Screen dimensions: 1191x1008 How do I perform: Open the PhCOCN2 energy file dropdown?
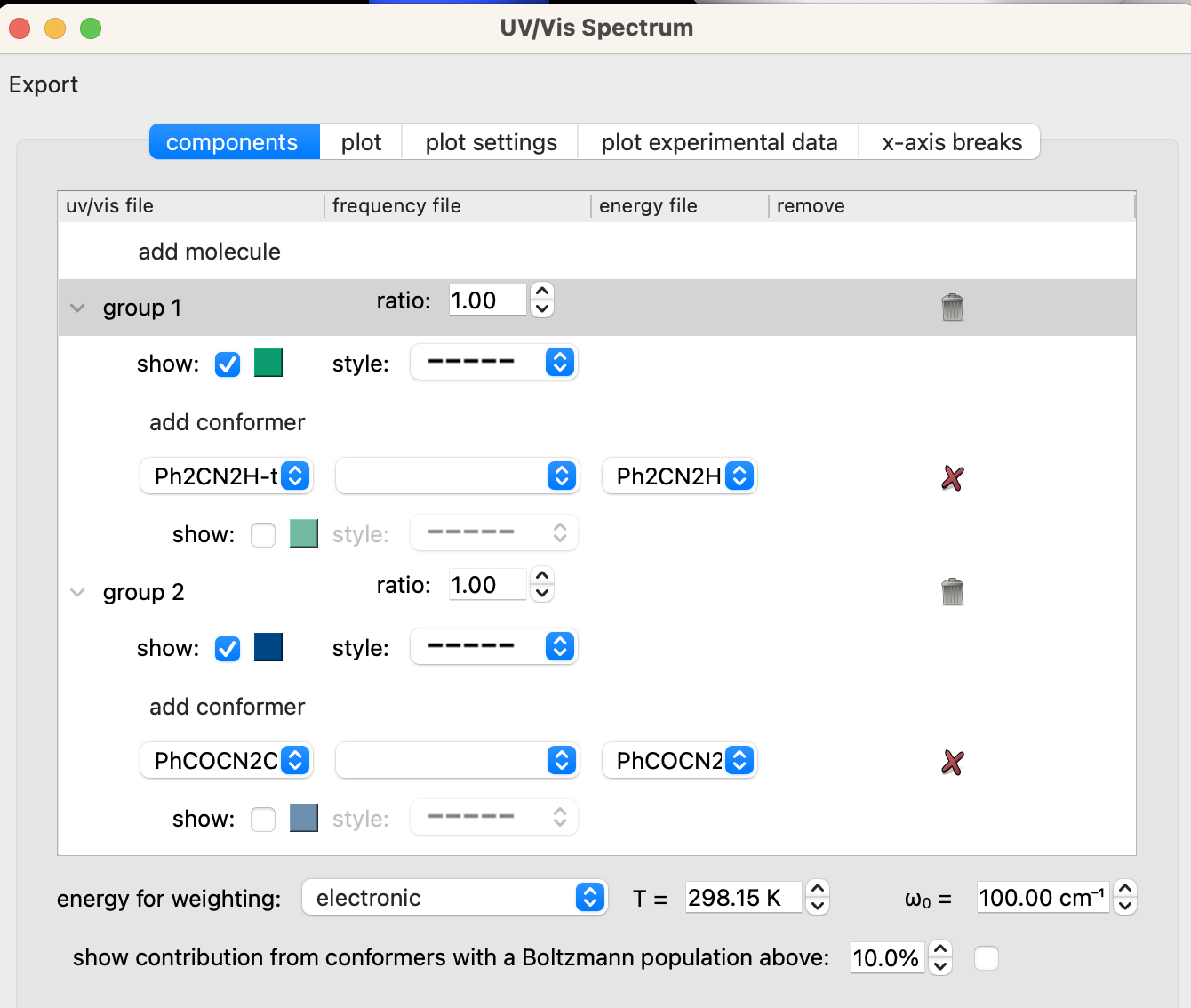tap(680, 761)
